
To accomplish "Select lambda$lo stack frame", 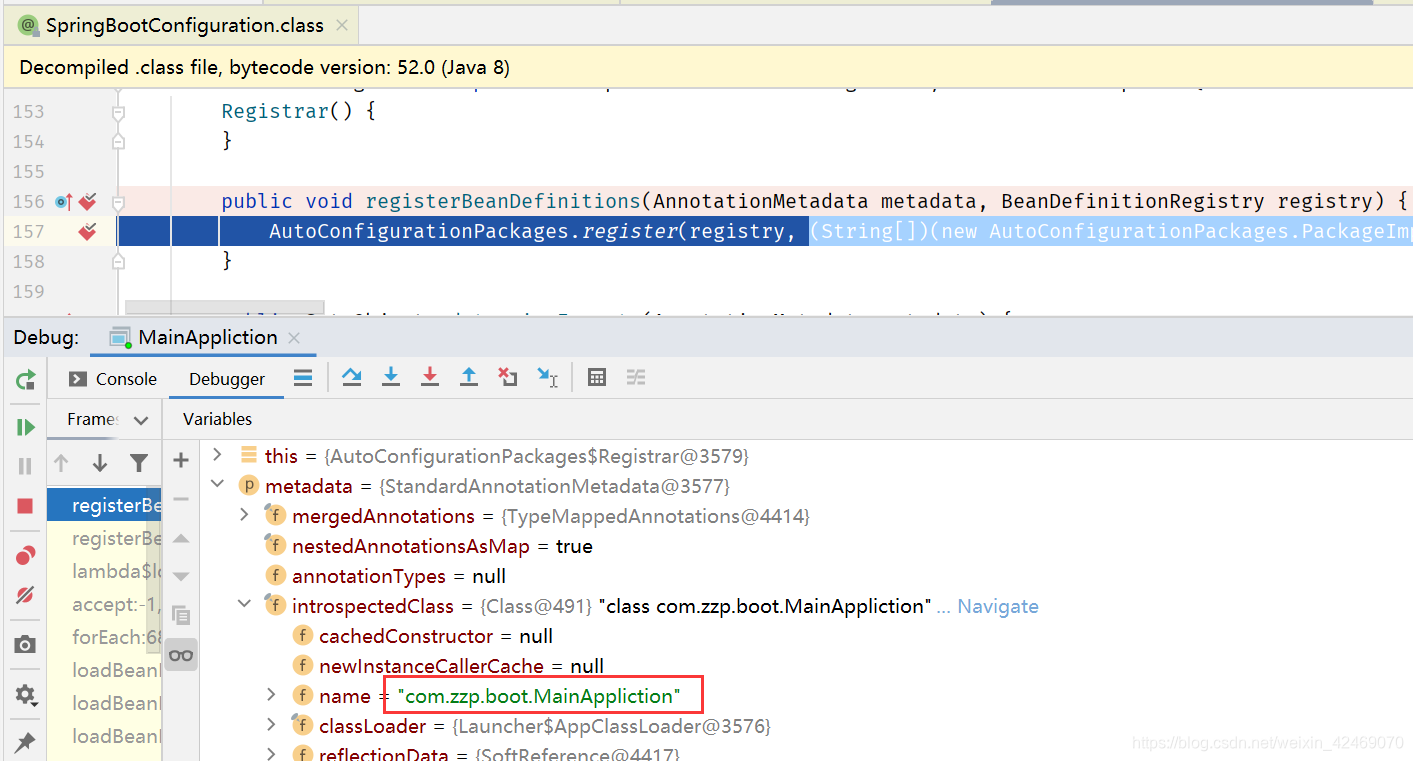I will [104, 571].
